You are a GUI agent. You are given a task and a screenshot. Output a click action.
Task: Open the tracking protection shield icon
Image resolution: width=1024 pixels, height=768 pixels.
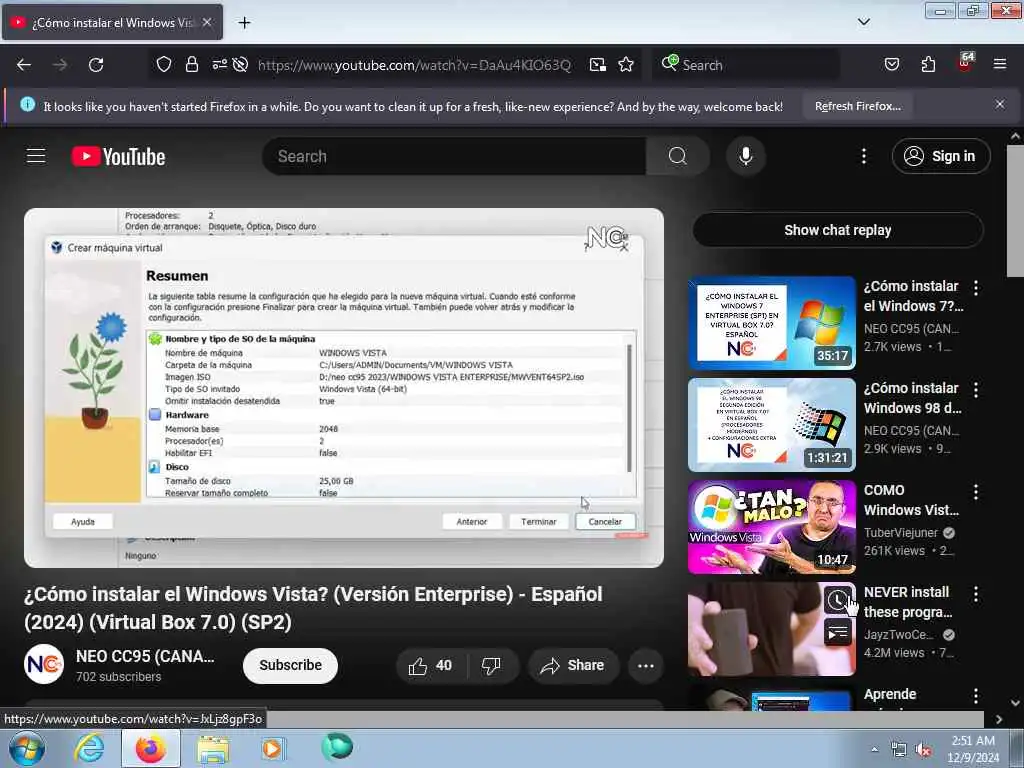164,64
